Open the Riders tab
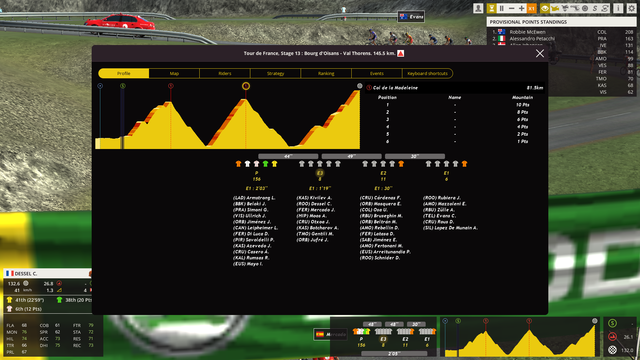This screenshot has width=640, height=360. [225, 73]
